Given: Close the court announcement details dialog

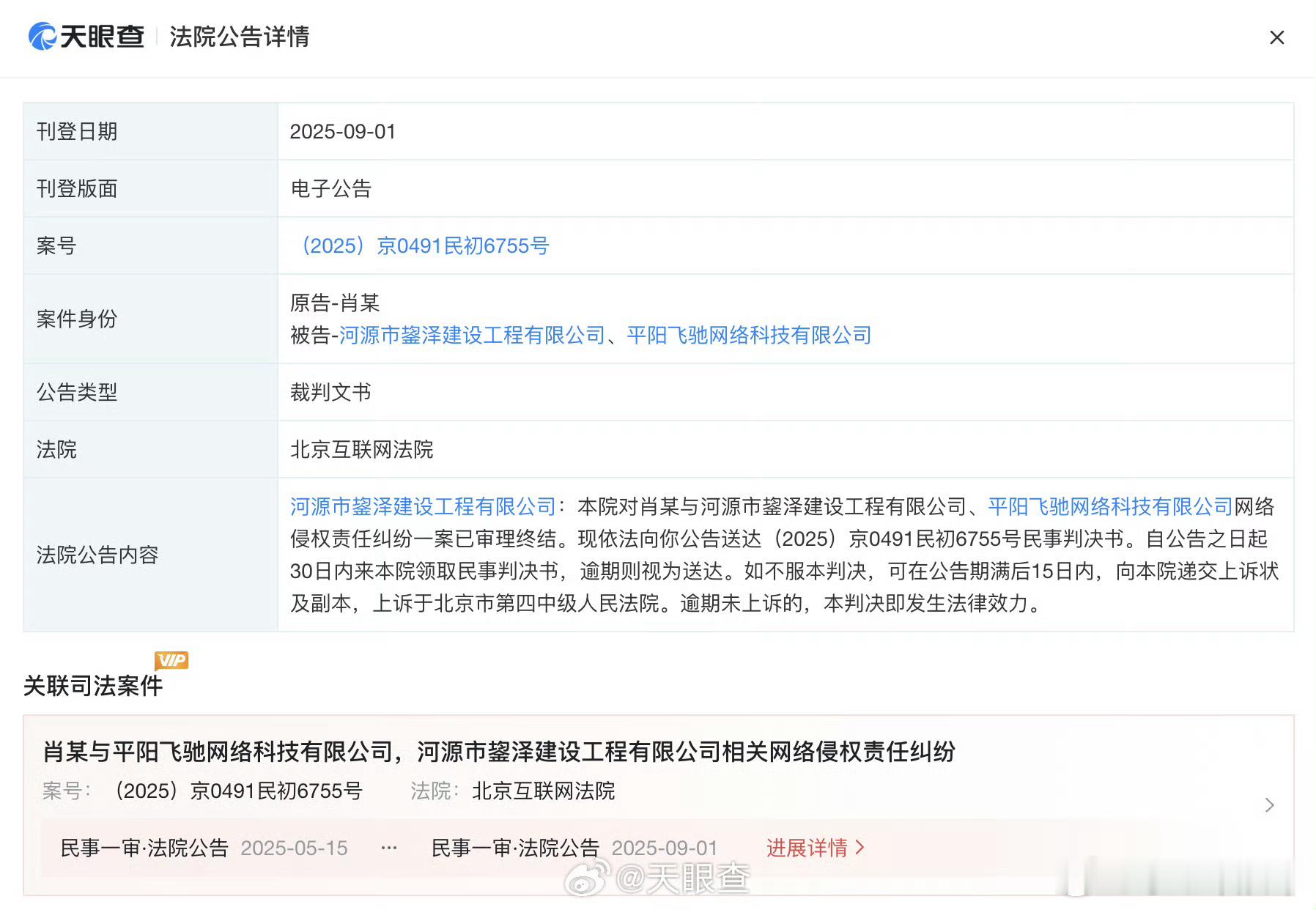Looking at the screenshot, I should [1276, 37].
